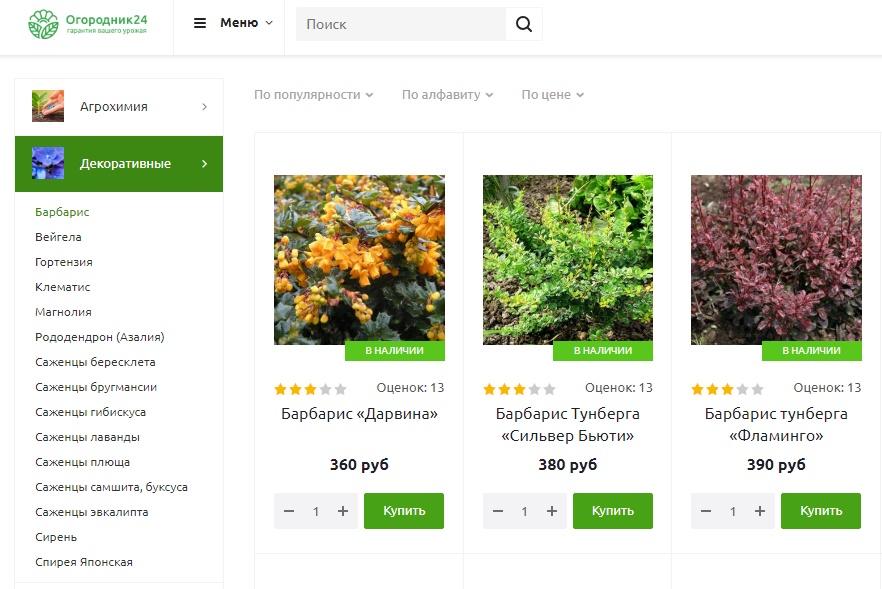This screenshot has width=882, height=589.
Task: Click the search magnifier icon
Action: (524, 24)
